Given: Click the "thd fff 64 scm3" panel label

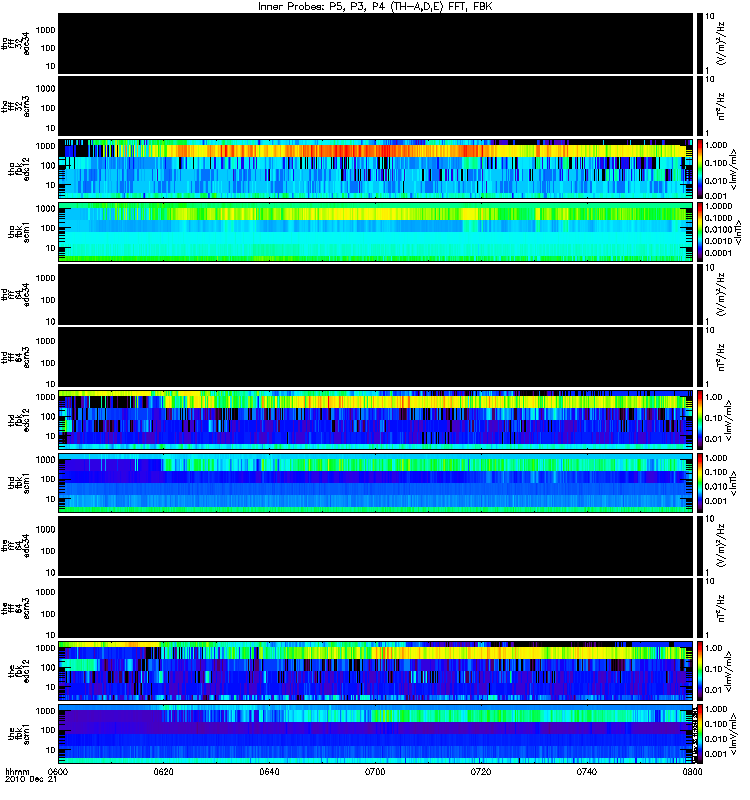Looking at the screenshot, I should tap(15, 357).
